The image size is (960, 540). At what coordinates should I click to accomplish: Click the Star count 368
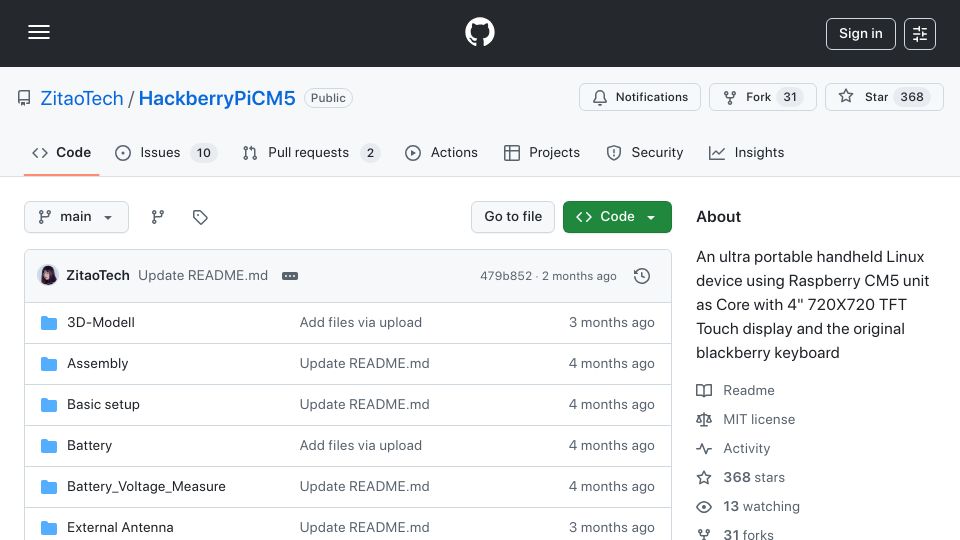pyautogui.click(x=912, y=97)
